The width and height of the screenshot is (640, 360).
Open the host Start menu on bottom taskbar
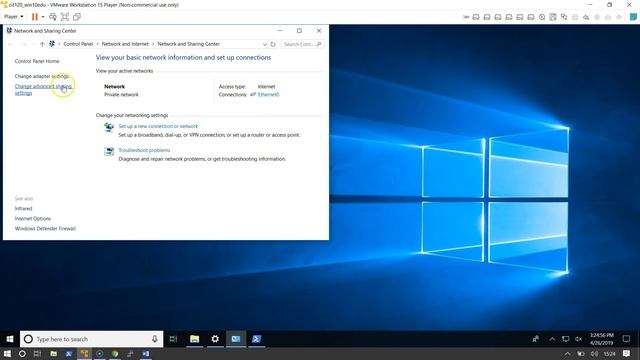[7, 354]
